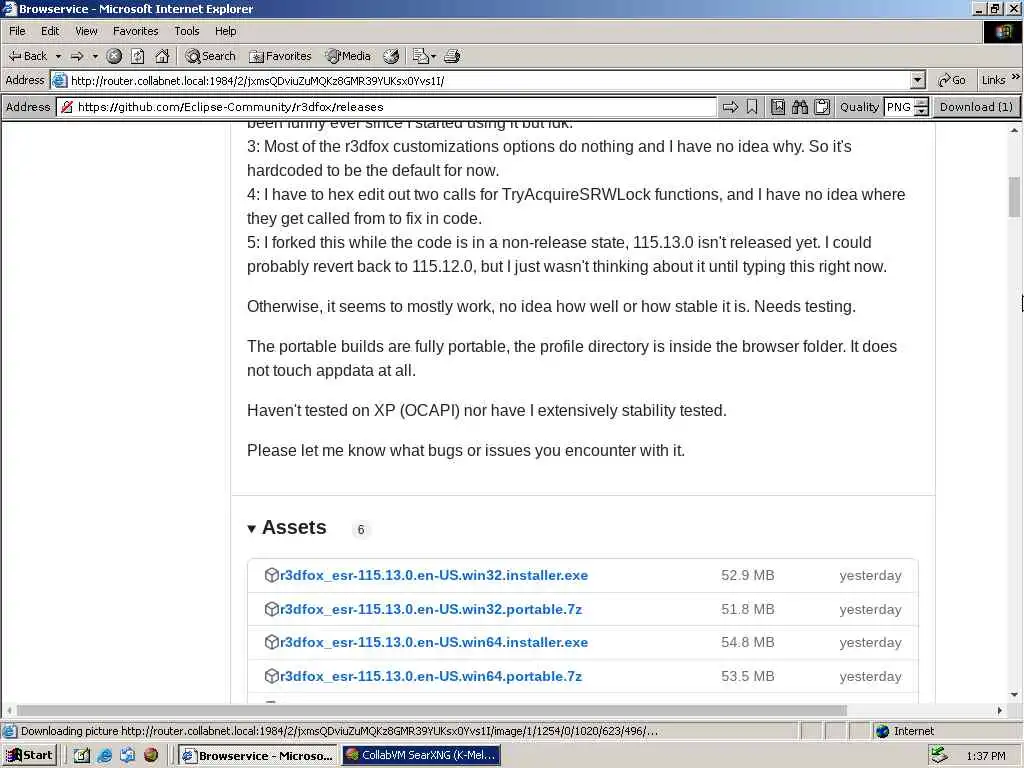The image size is (1024, 768).
Task: Open the Windows Start button
Action: click(x=29, y=755)
